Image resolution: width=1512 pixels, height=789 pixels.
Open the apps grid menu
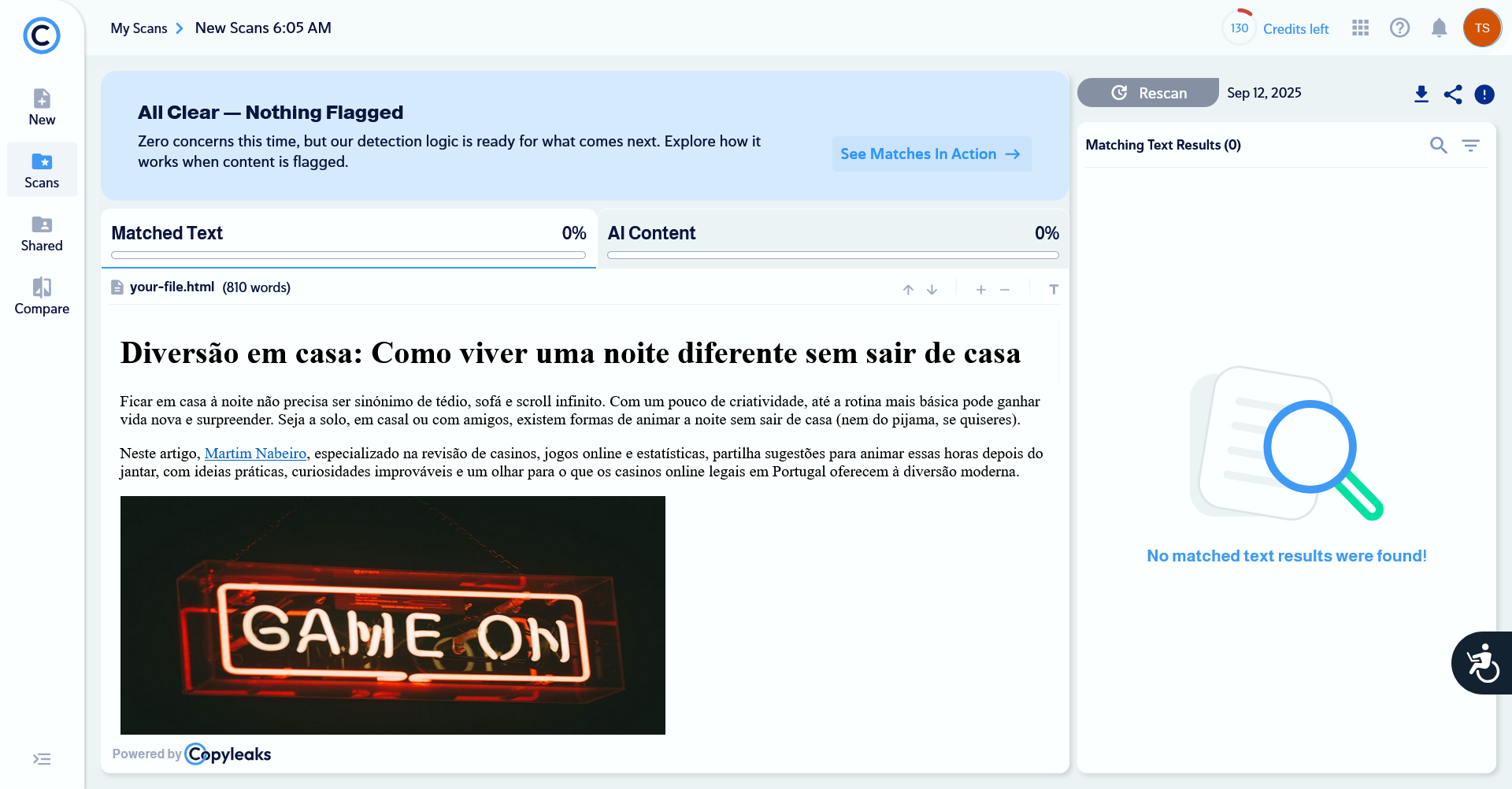pos(1360,28)
